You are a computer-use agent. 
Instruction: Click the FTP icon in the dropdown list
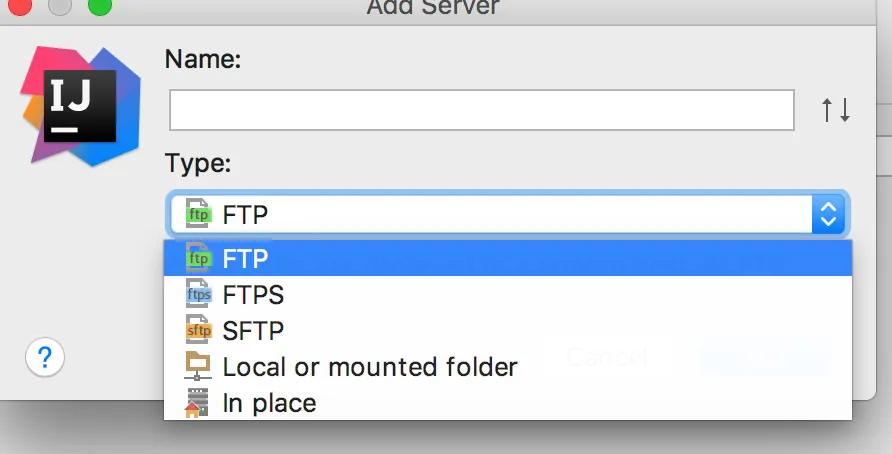(198, 259)
